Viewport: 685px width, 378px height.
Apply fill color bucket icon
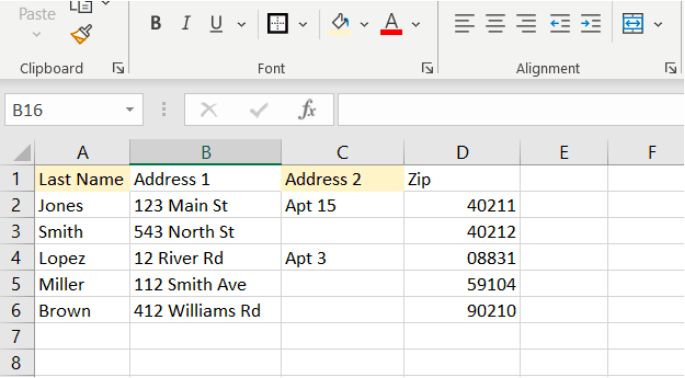[340, 23]
